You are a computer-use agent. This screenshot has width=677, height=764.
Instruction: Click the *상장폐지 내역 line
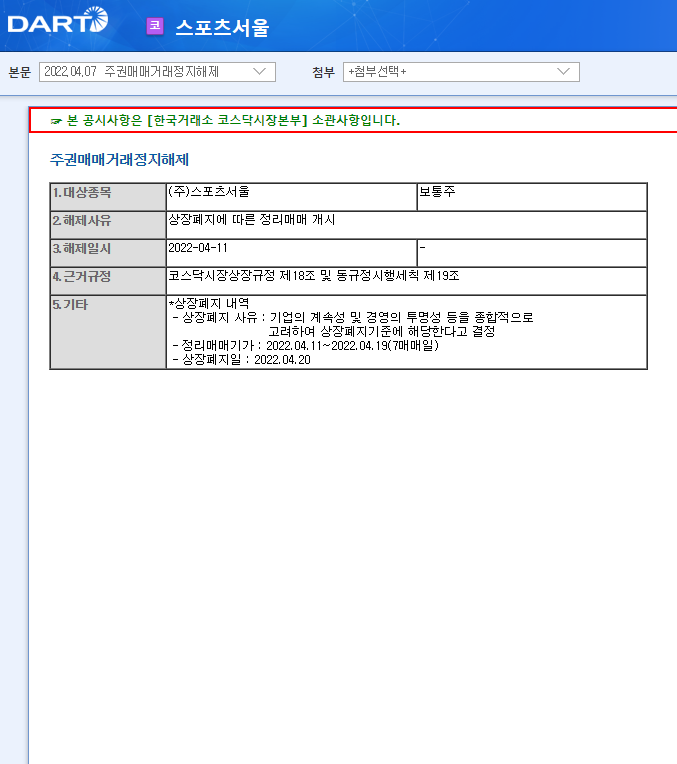point(209,304)
